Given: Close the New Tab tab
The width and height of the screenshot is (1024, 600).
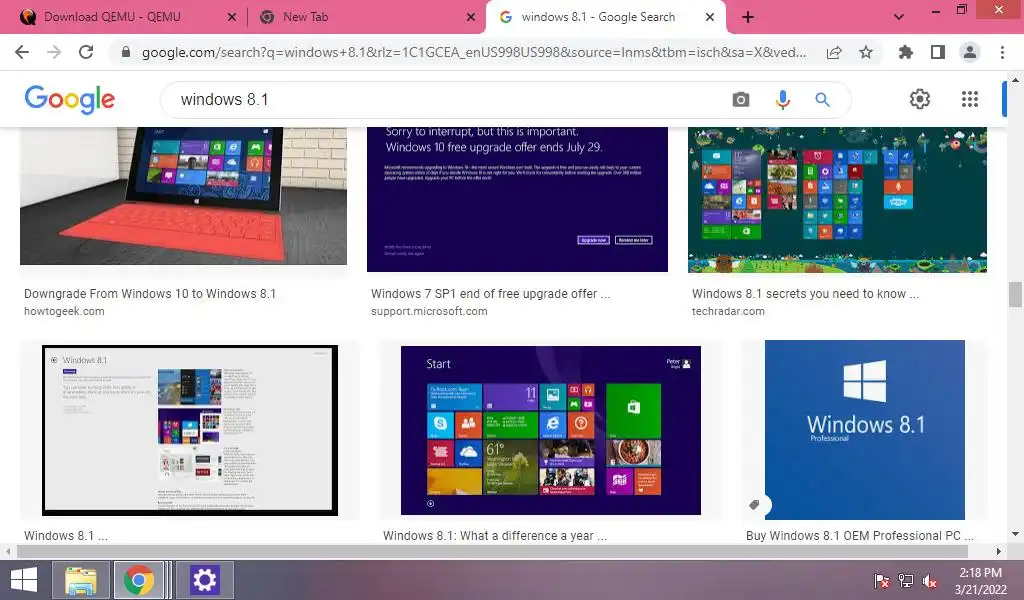Looking at the screenshot, I should point(471,18).
